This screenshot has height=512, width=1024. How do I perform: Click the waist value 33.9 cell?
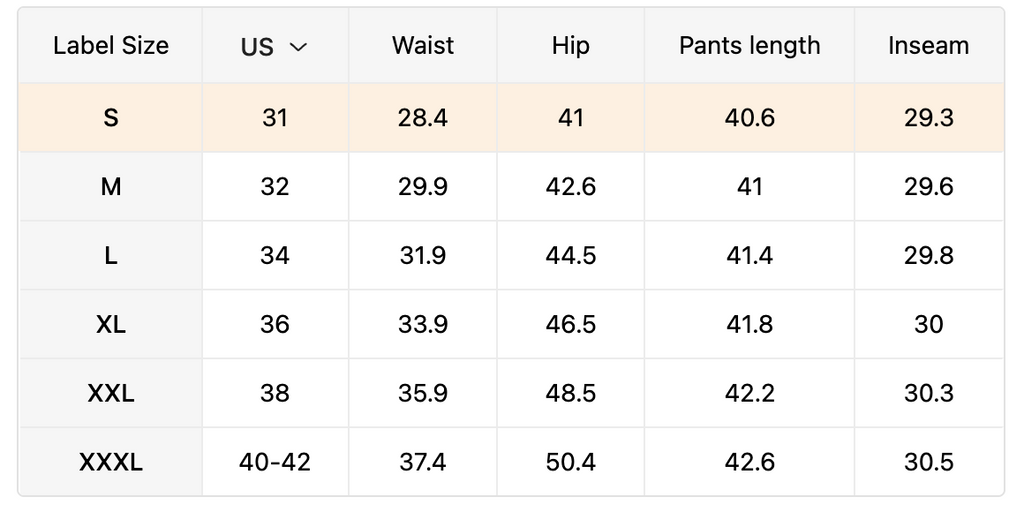423,325
